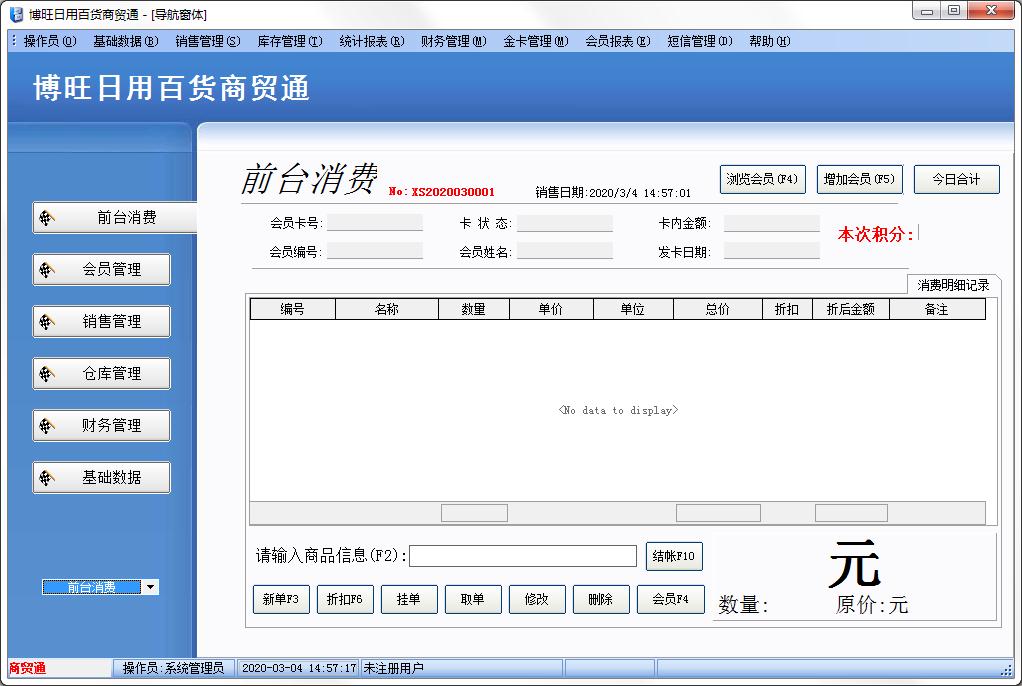
Task: Open the 会员报表(E) menu
Action: 618,41
